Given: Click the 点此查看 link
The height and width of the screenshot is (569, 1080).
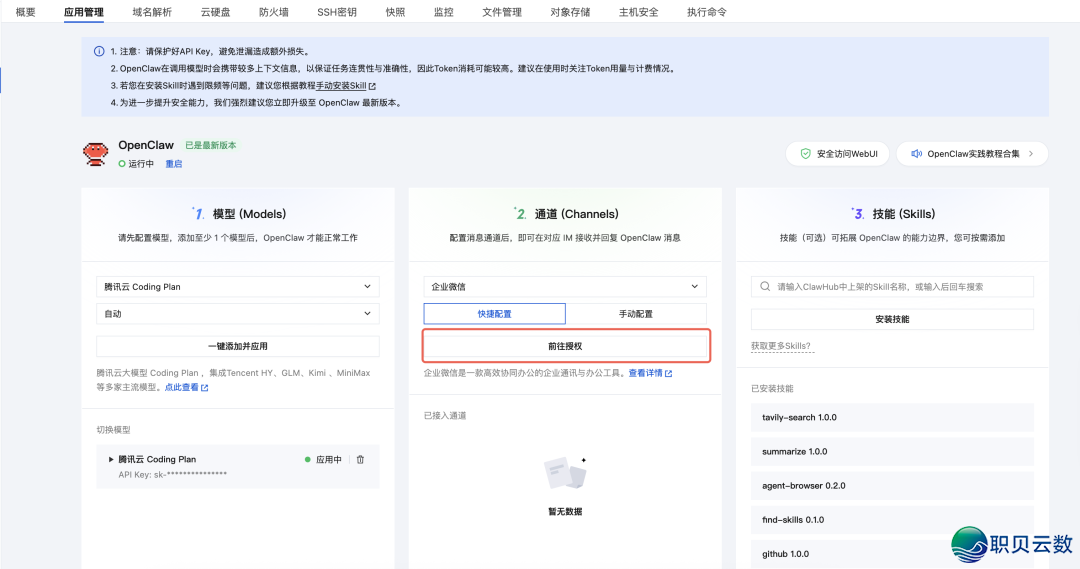Looking at the screenshot, I should 181,388.
